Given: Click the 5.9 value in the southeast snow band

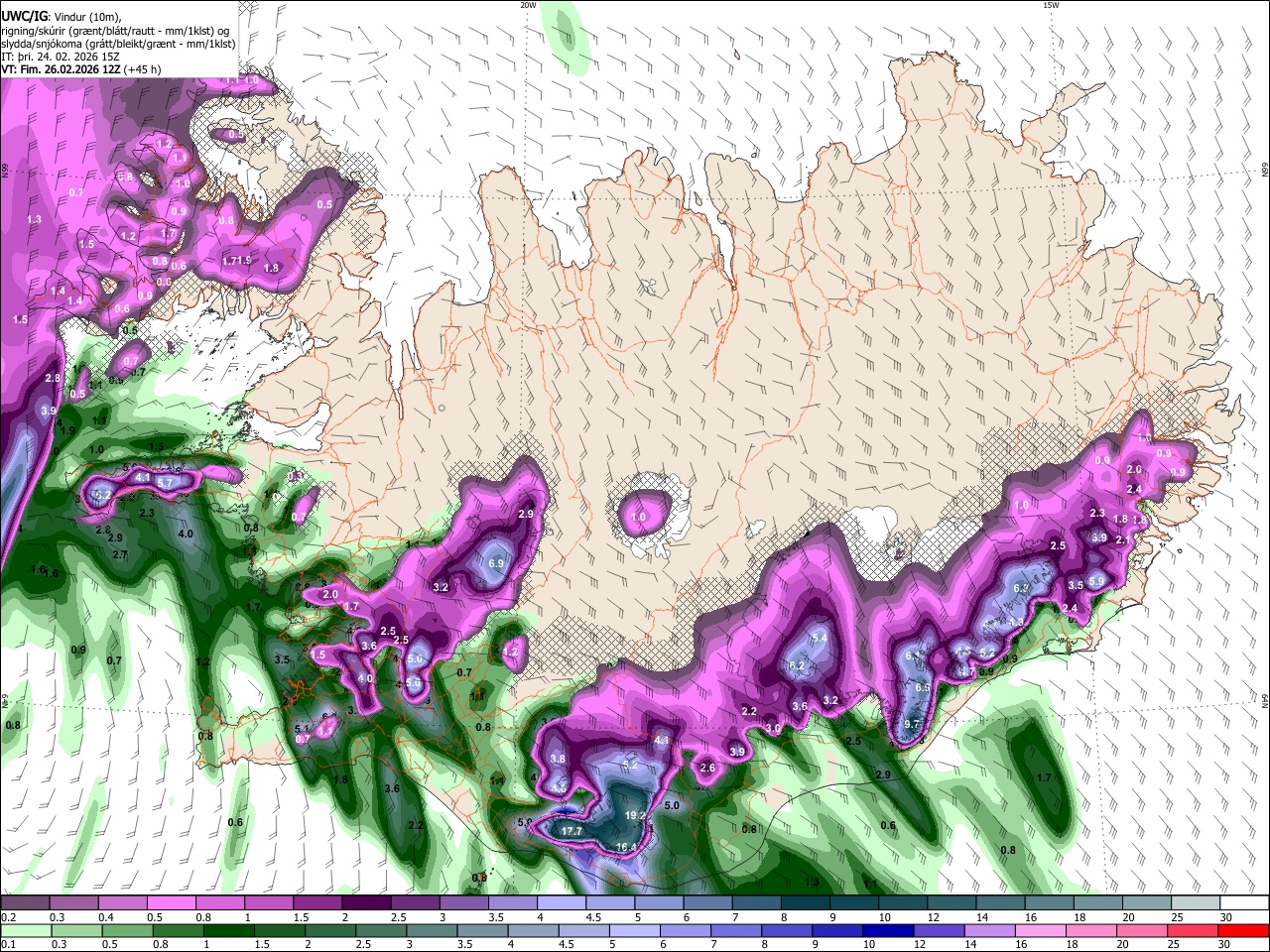Looking at the screenshot, I should pyautogui.click(x=1096, y=581).
